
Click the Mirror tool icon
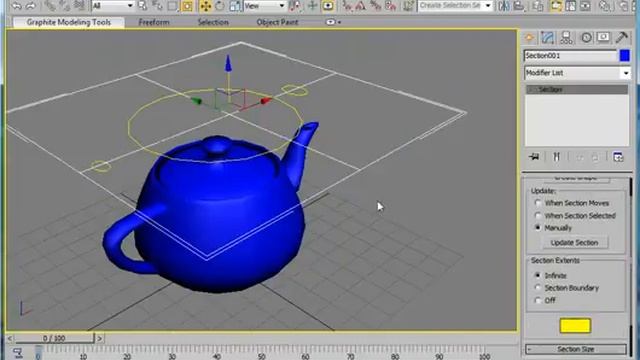coord(504,6)
